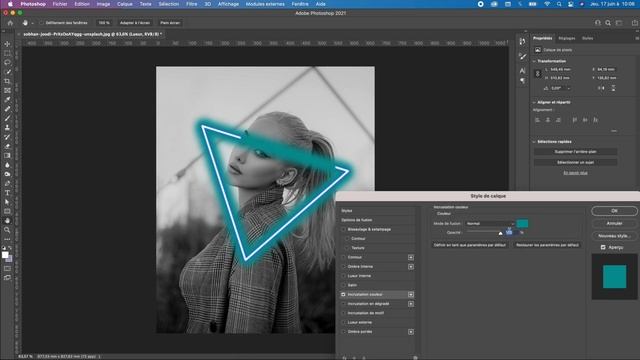Click the foreground color swatch in toolbar
640x360 pixels.
[5, 255]
